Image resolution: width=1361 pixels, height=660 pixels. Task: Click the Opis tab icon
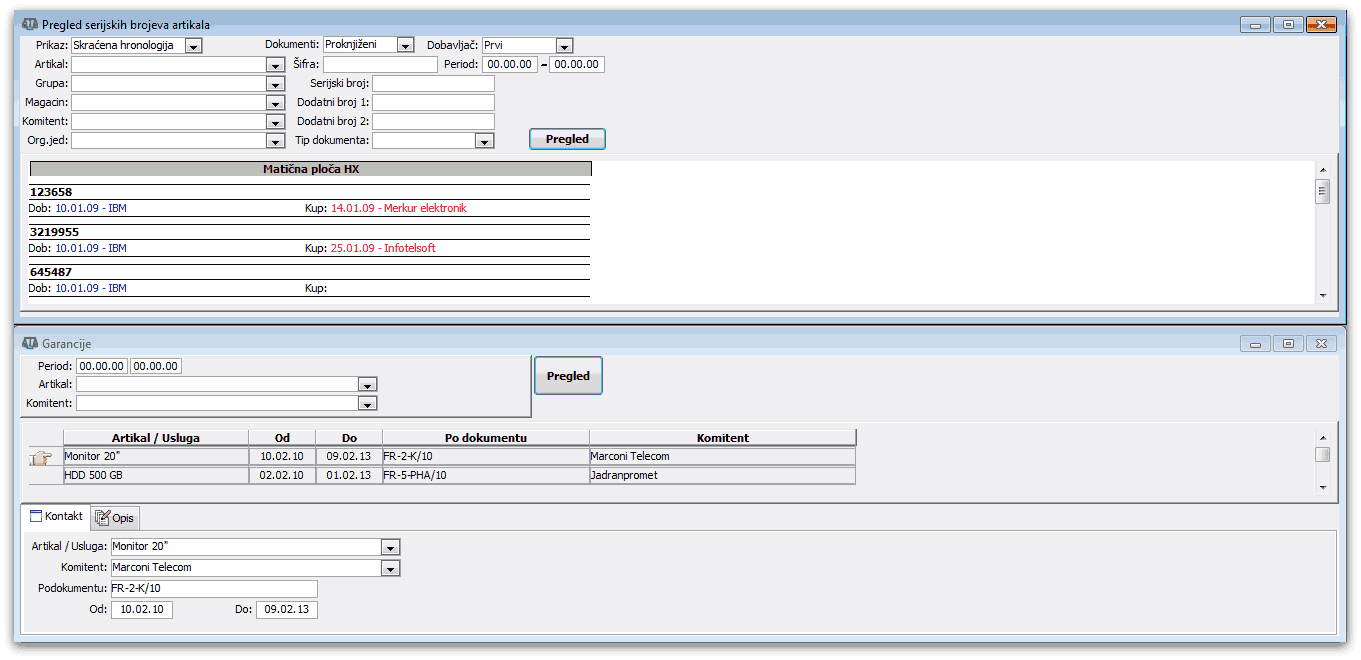[102, 518]
